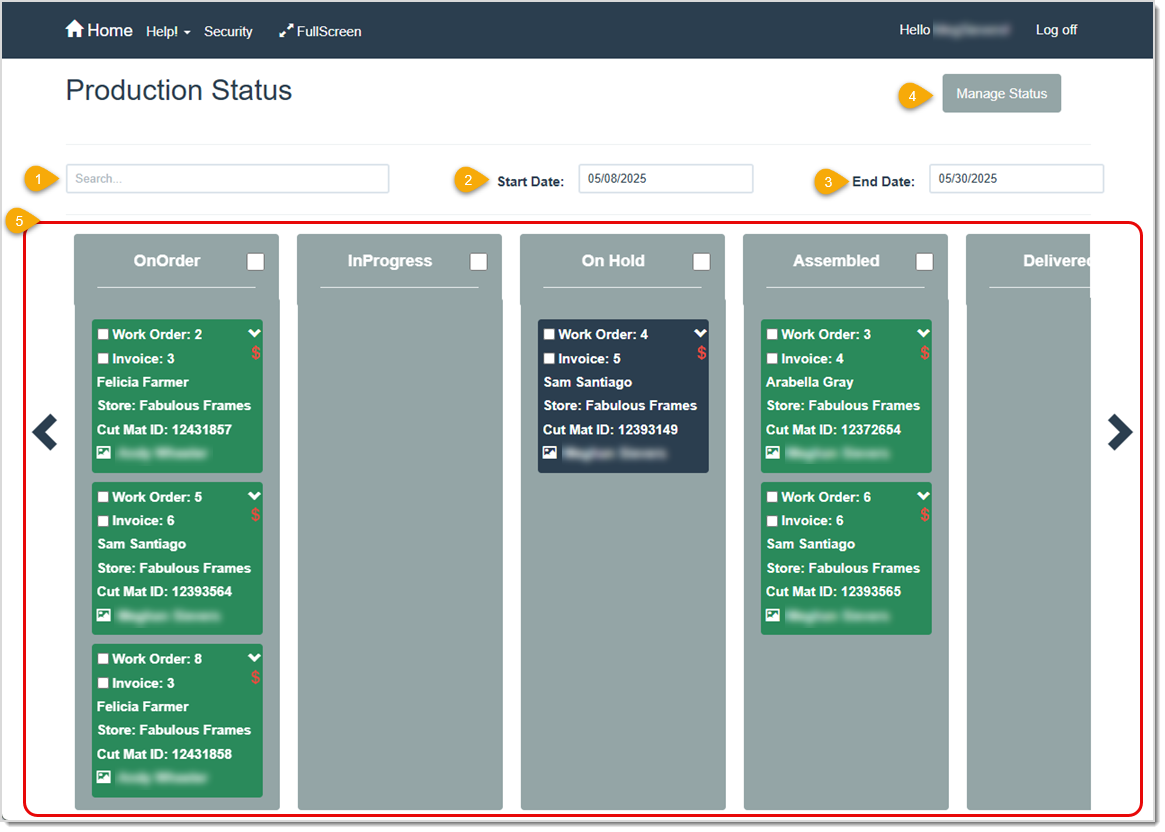Check Invoice 6 on Work Order 6 card
This screenshot has width=1165, height=832.
point(770,520)
